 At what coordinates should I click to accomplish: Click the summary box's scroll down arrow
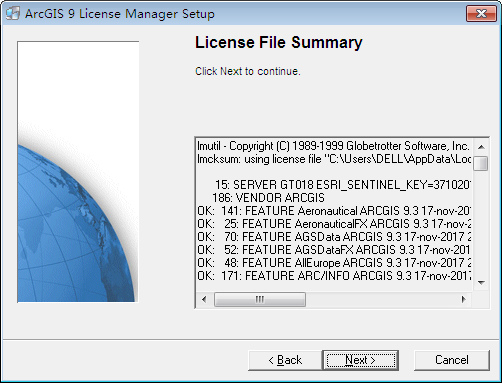(481, 283)
